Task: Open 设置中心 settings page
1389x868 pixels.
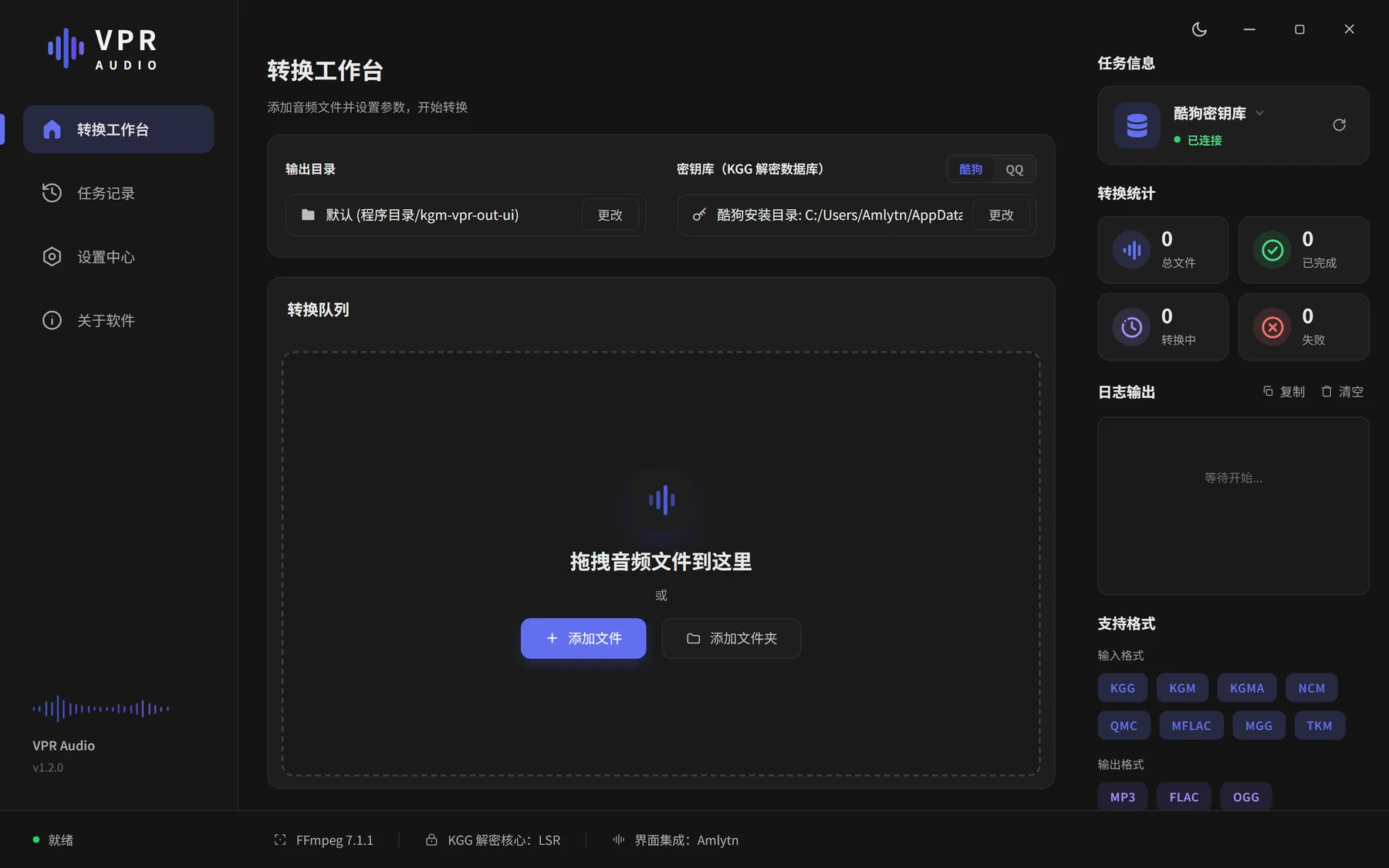Action: 118,256
